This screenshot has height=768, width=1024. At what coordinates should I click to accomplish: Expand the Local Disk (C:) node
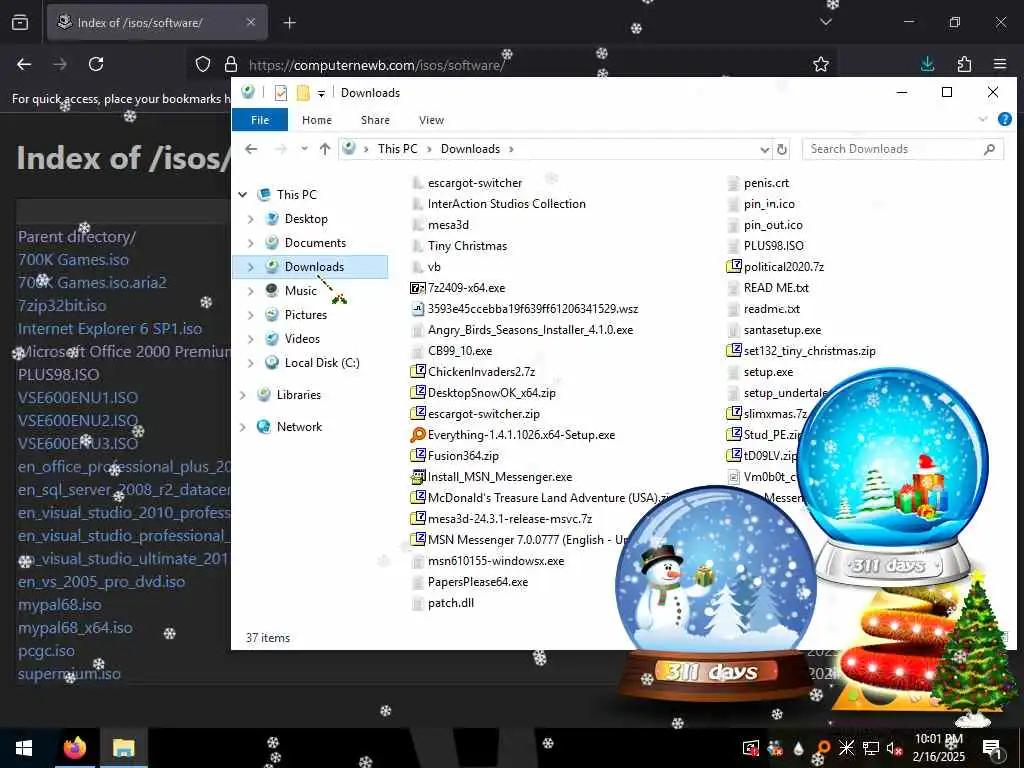point(251,363)
